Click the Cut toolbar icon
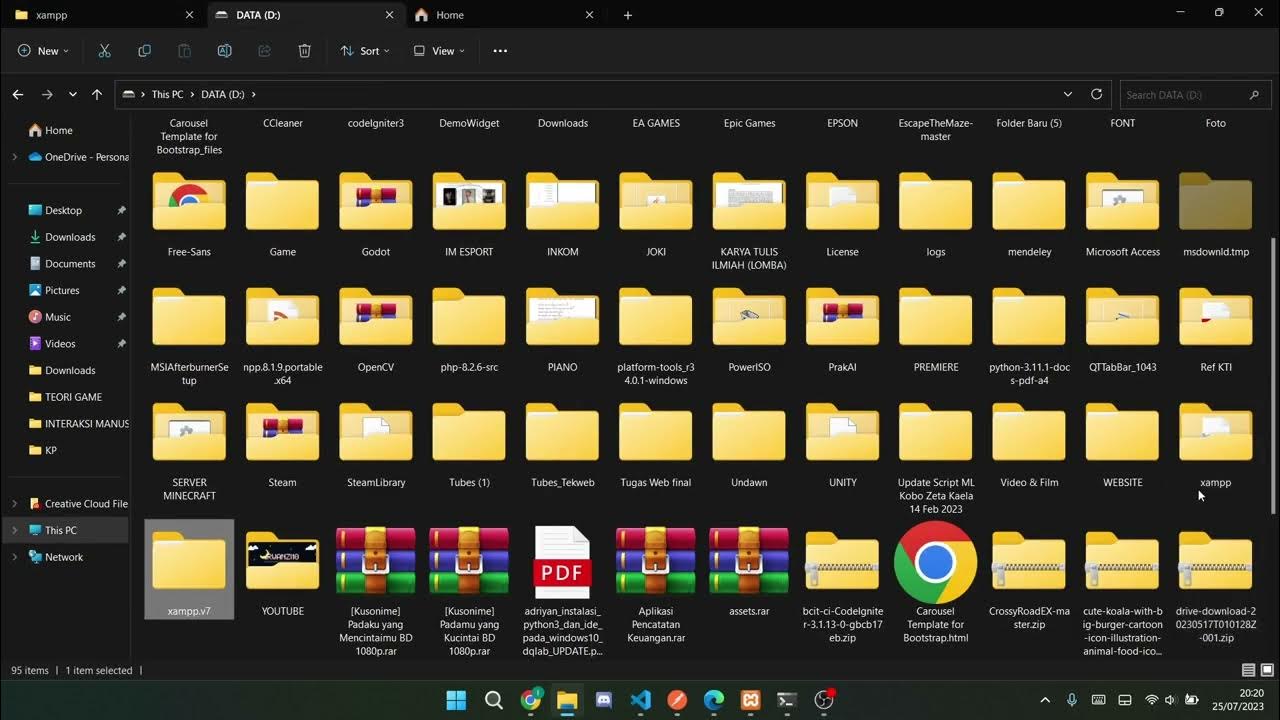Image resolution: width=1280 pixels, height=720 pixels. click(104, 51)
